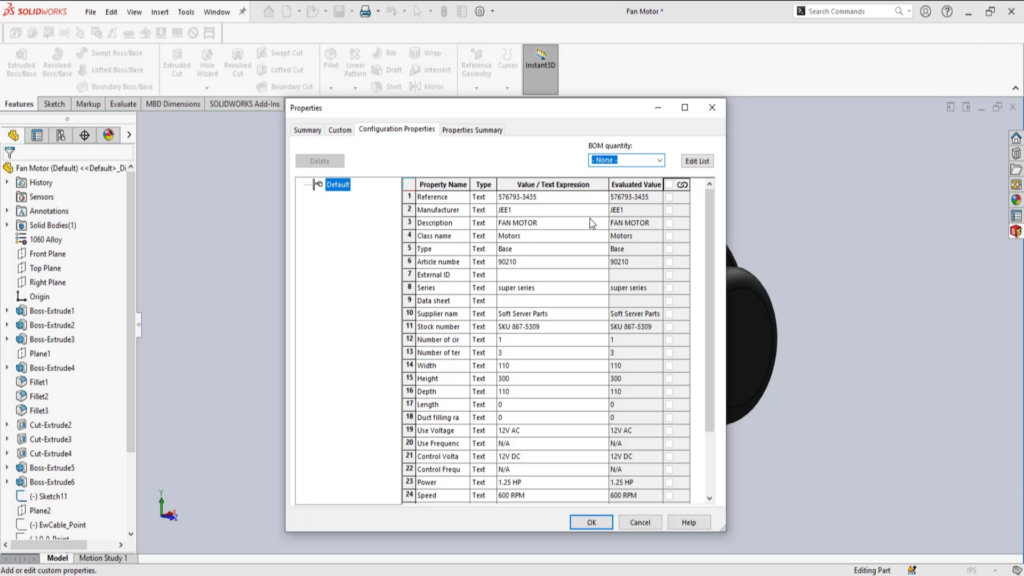The width and height of the screenshot is (1024, 576).
Task: Click OK to save configuration properties
Action: 590,521
